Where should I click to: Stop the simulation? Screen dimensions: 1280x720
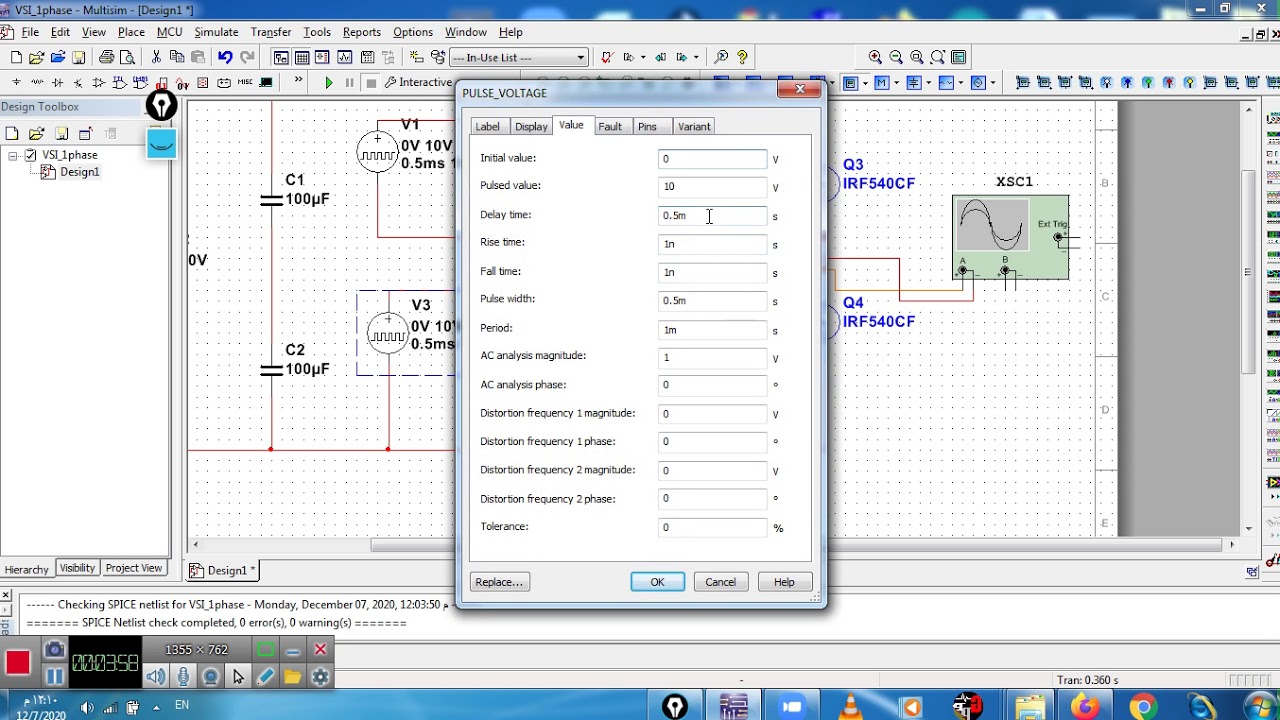(x=371, y=82)
